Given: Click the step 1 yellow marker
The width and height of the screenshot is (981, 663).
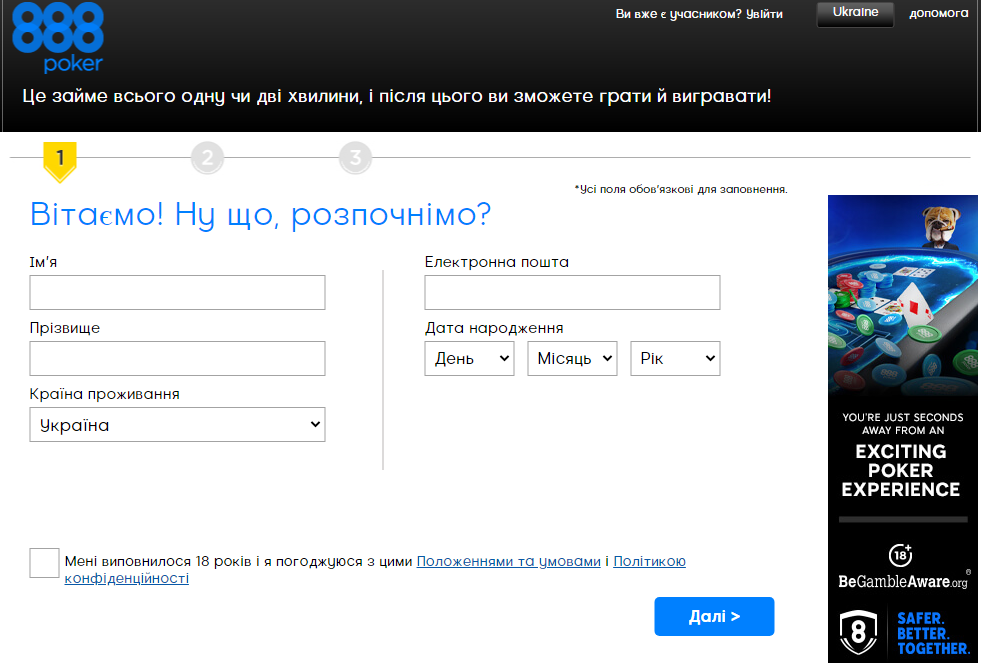Looking at the screenshot, I should (60, 160).
